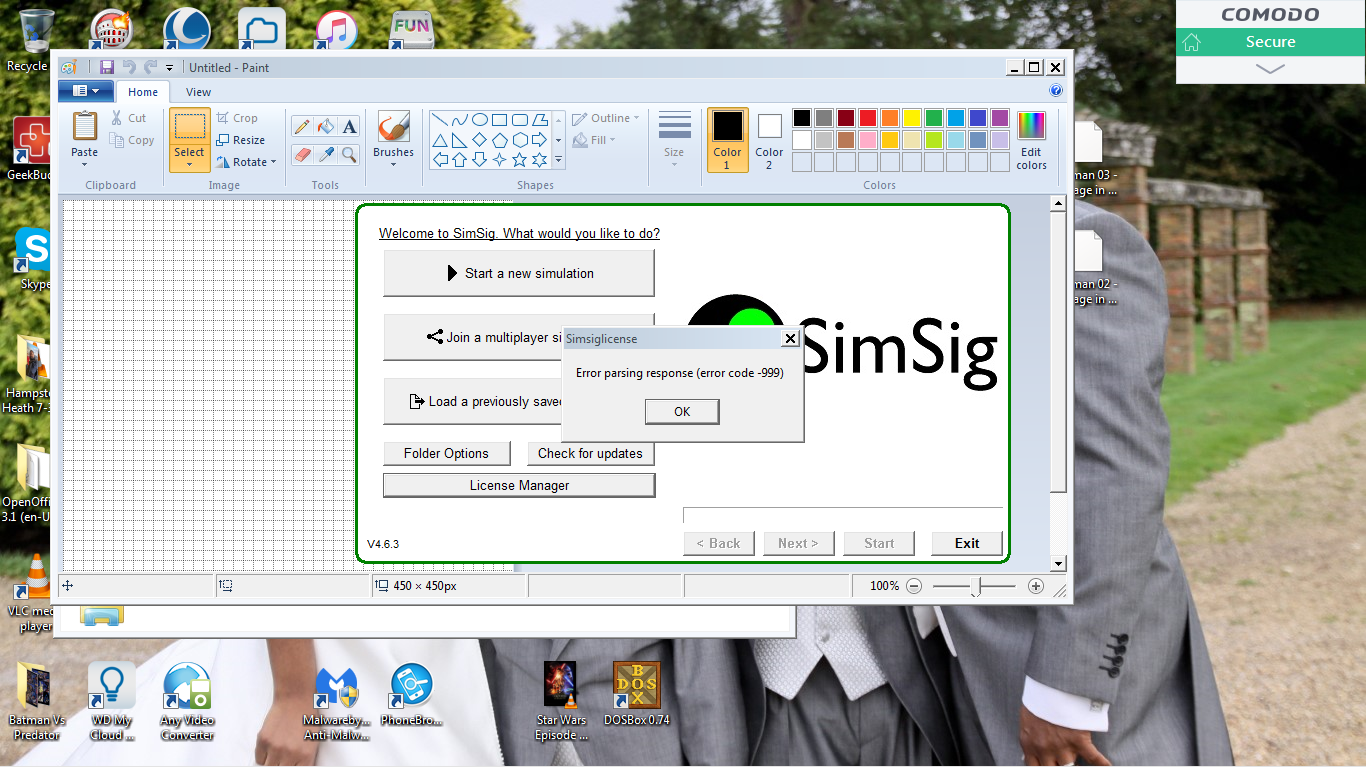Open the Select options dropdown arrow
The width and height of the screenshot is (1366, 768).
(189, 165)
